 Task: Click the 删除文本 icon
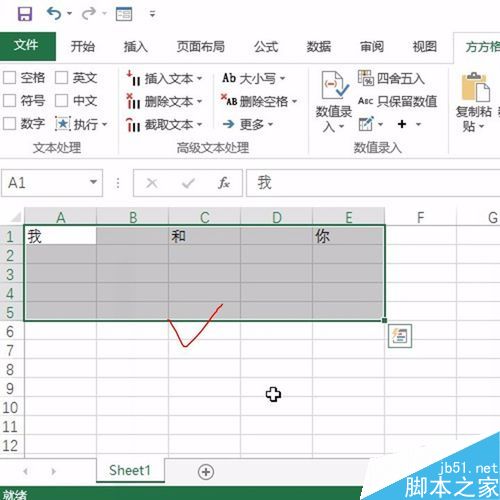133,101
